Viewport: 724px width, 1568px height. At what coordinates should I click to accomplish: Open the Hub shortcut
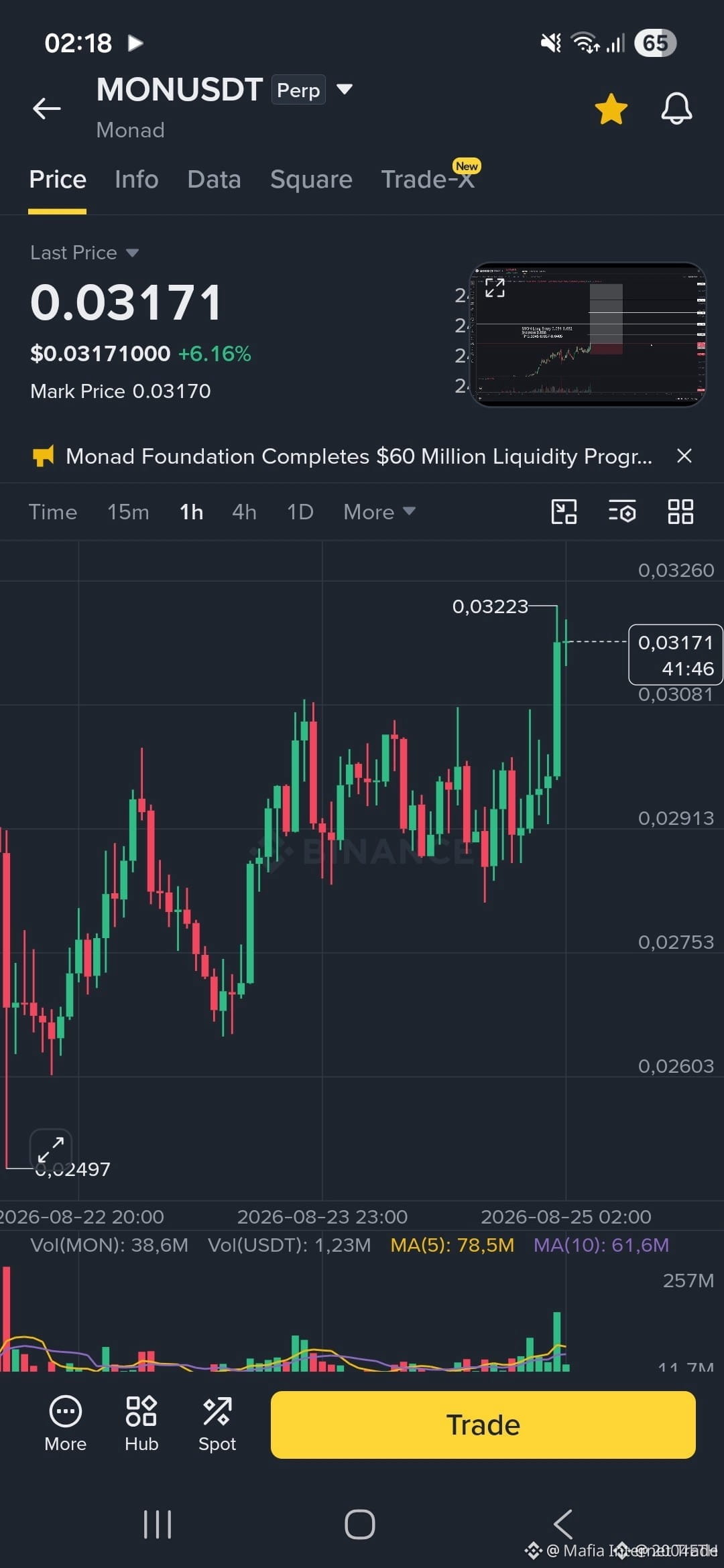coord(141,1423)
